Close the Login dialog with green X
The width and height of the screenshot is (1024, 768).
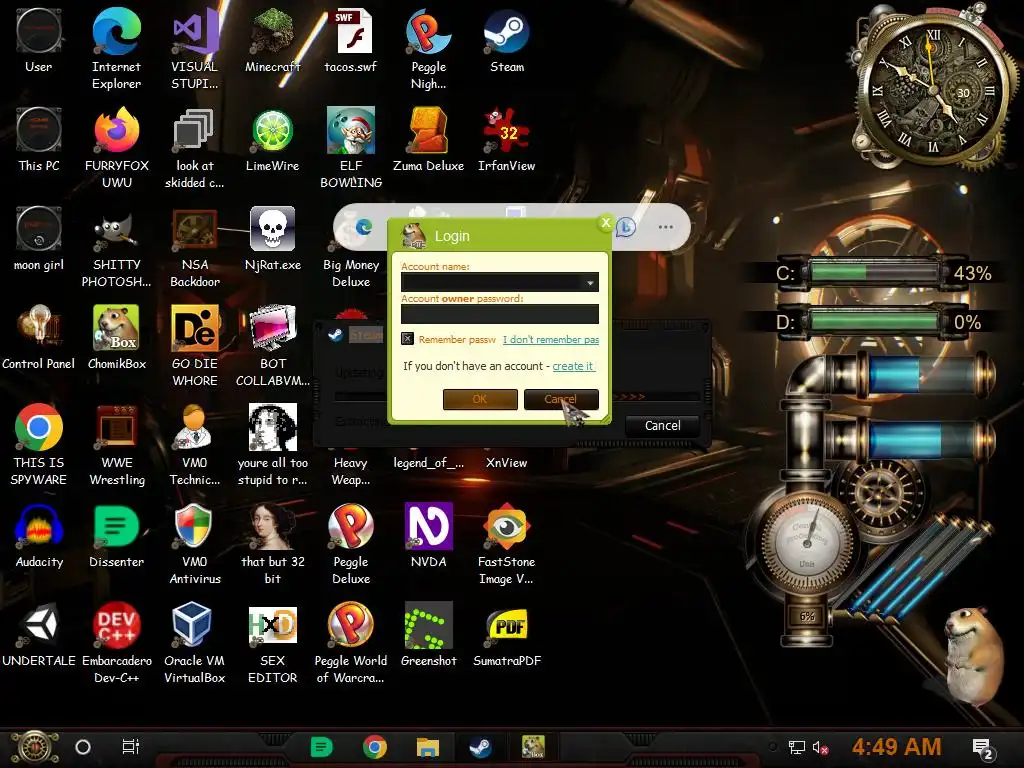[605, 223]
